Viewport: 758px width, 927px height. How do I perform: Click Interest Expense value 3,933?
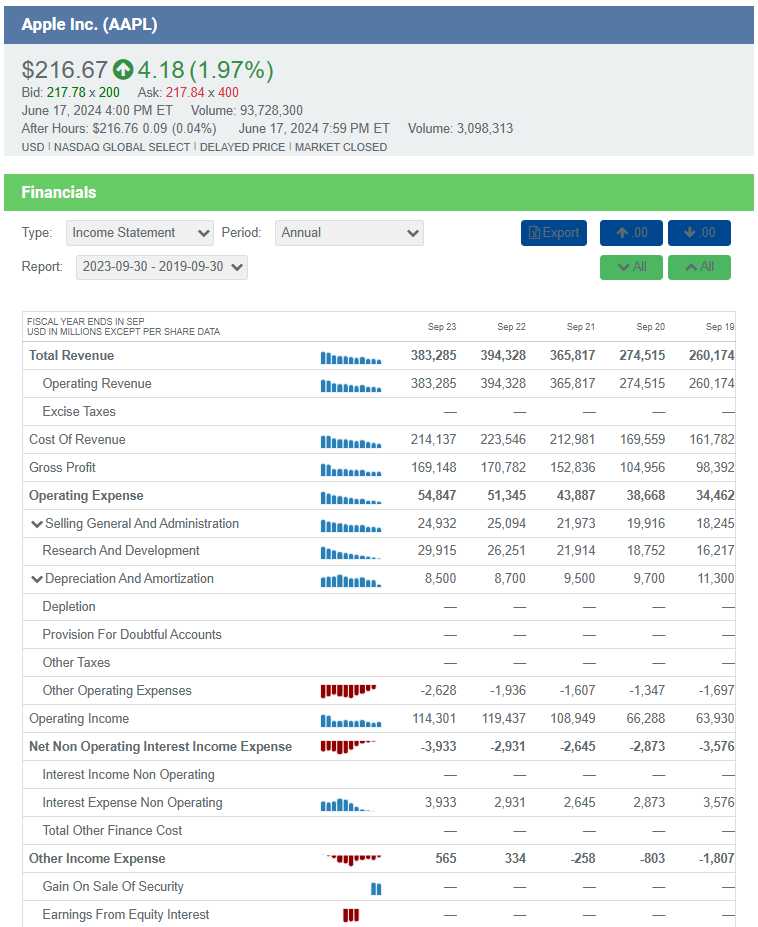(440, 803)
